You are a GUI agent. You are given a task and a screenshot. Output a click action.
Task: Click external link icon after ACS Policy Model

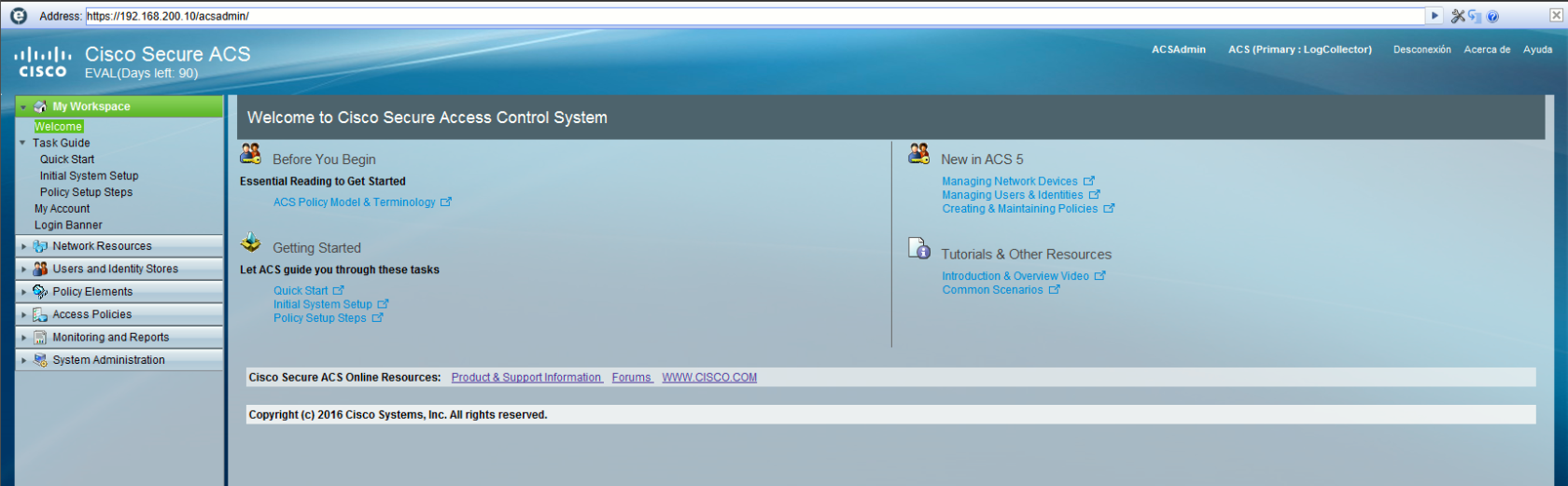(446, 201)
